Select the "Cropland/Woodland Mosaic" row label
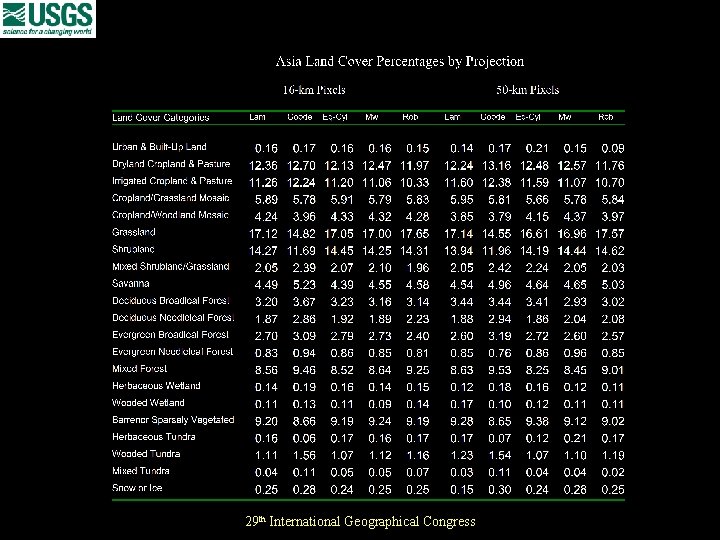 (170, 215)
